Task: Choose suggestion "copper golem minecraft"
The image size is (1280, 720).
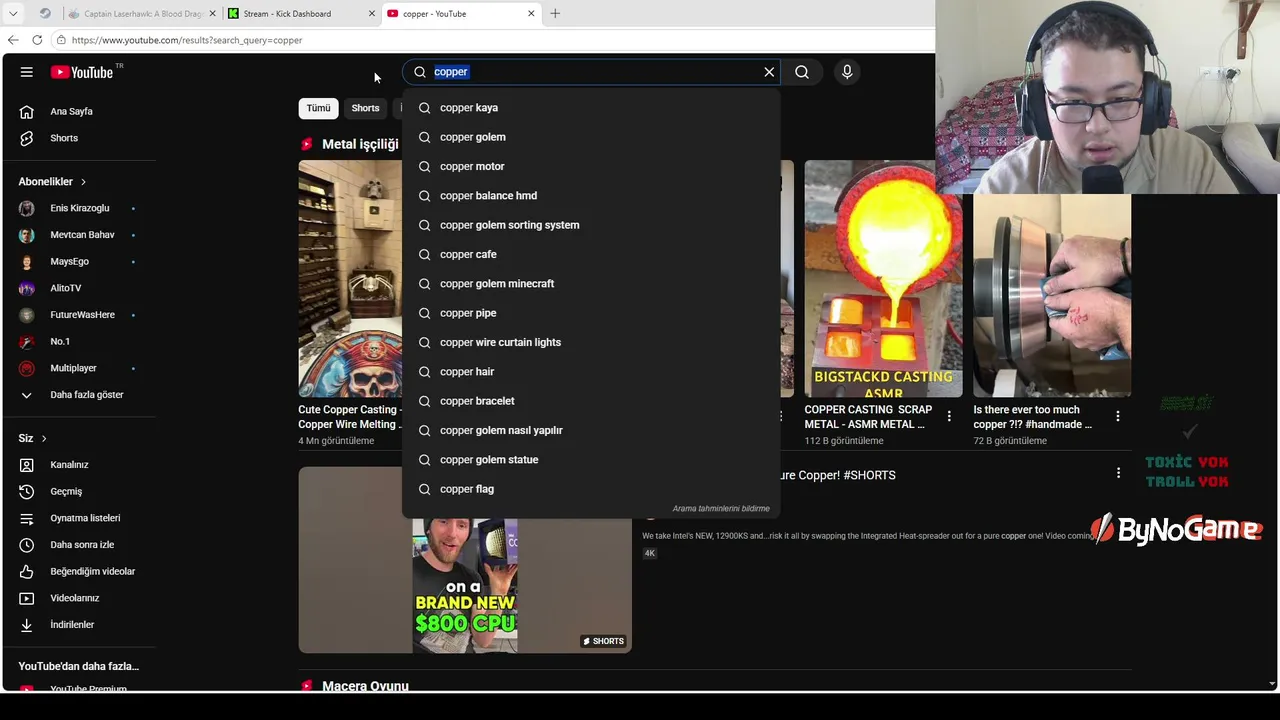Action: click(591, 284)
